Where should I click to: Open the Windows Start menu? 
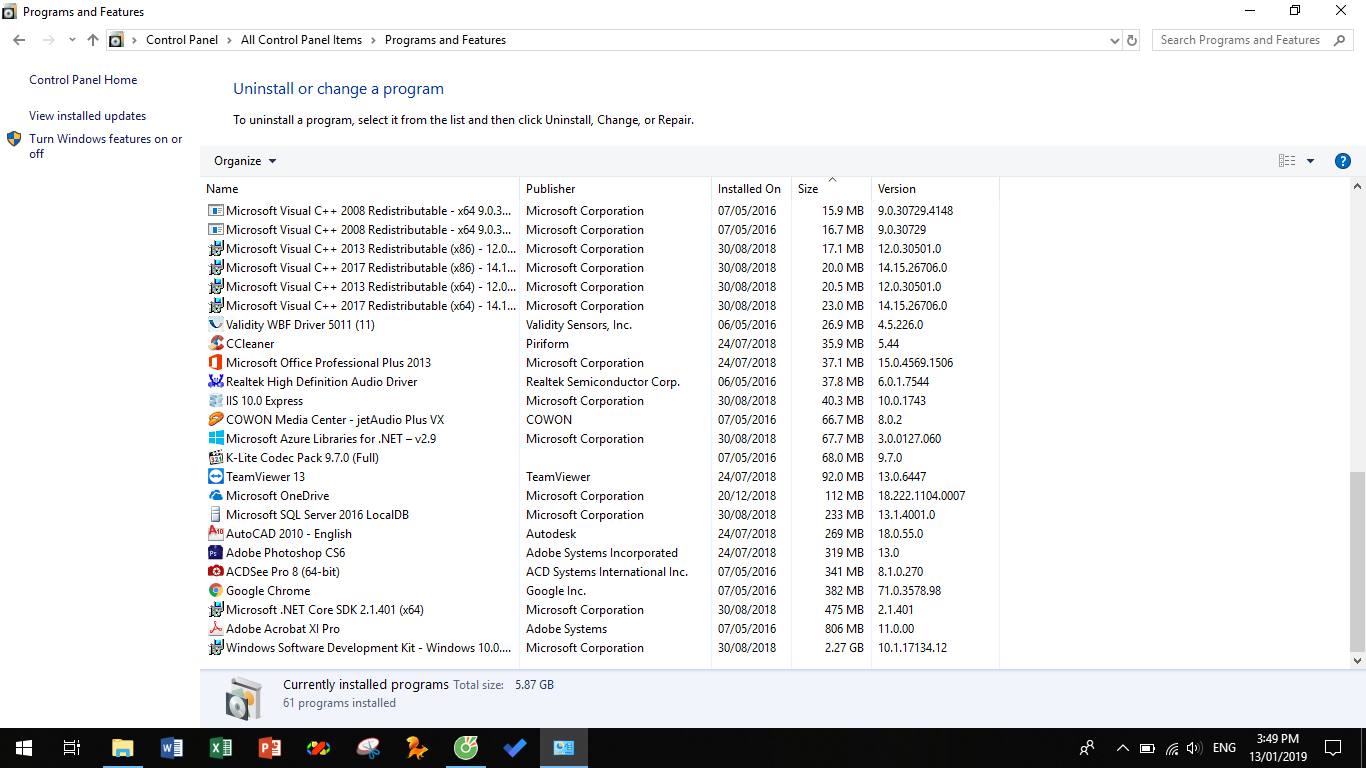(x=24, y=748)
